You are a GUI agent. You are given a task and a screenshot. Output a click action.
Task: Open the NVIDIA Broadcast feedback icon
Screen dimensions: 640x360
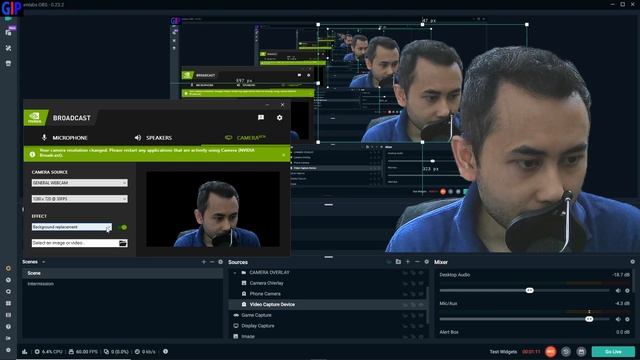pyautogui.click(x=261, y=118)
